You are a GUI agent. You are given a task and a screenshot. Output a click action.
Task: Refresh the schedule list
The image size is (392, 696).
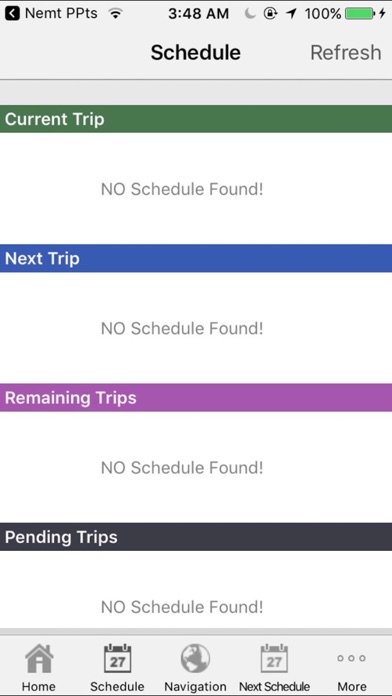tap(345, 52)
